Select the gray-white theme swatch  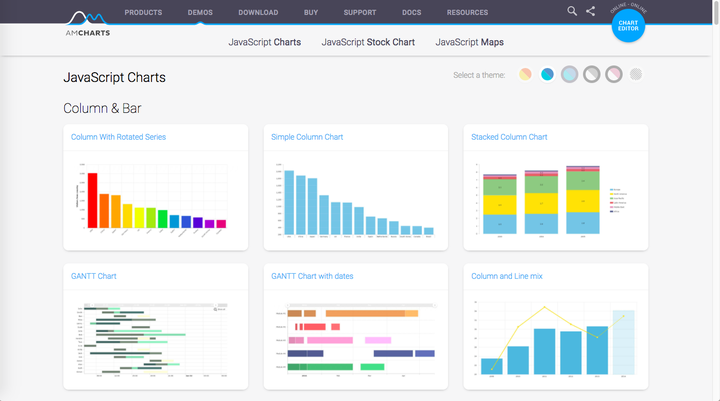(x=591, y=74)
